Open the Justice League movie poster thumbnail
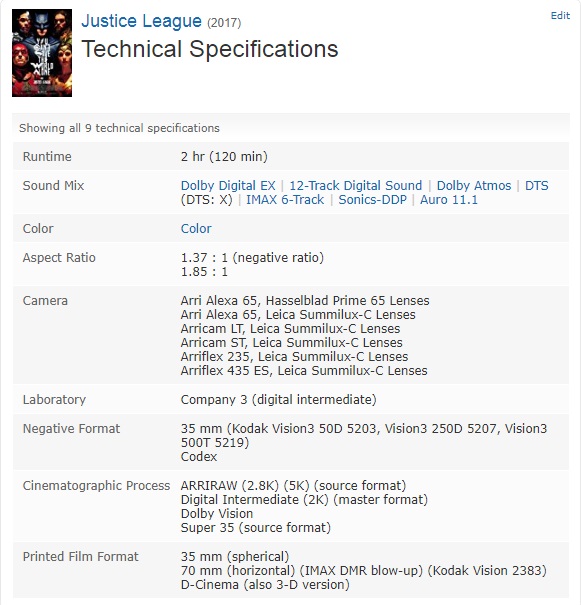This screenshot has width=581, height=605. (42, 53)
